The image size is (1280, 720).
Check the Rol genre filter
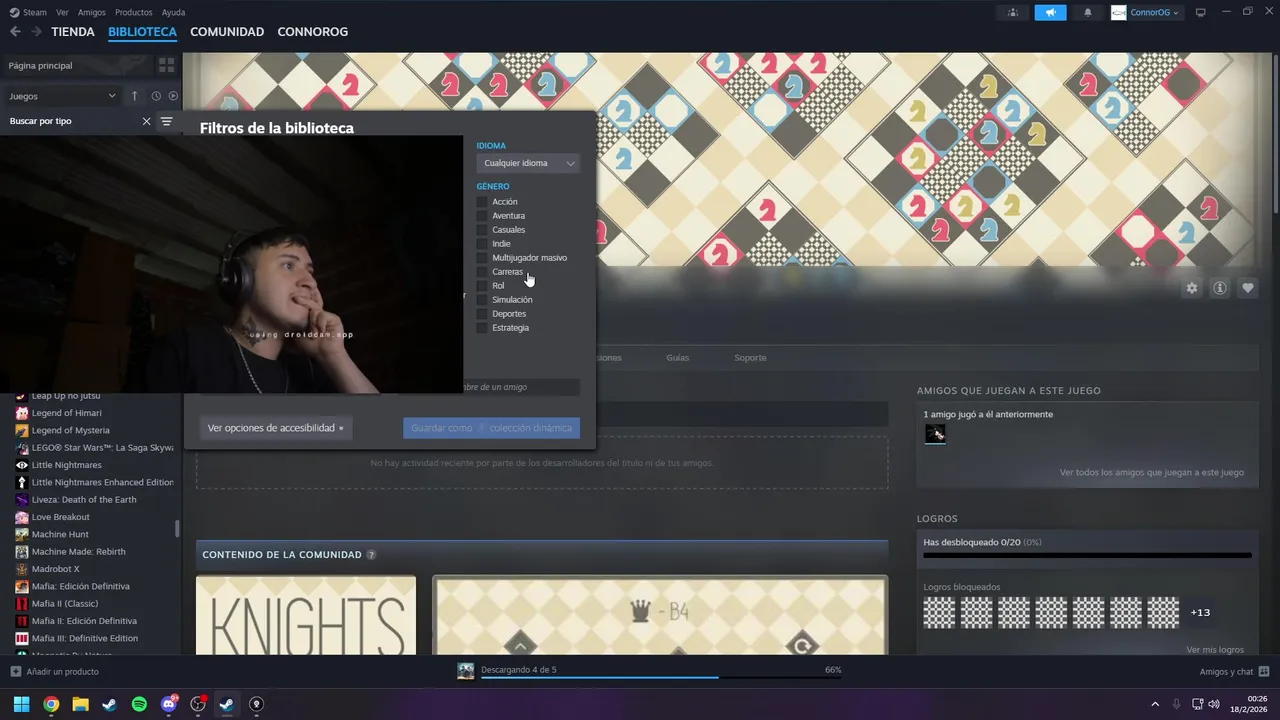[x=482, y=286]
